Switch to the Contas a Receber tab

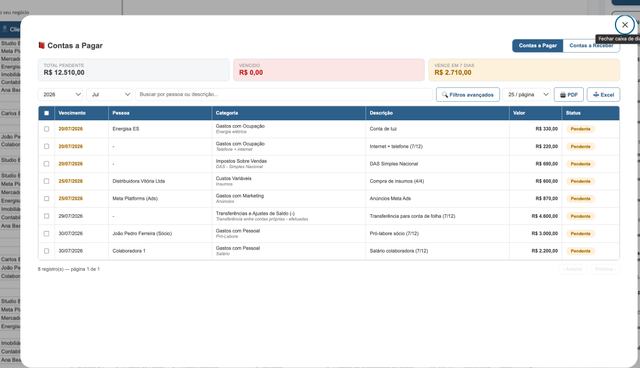[591, 46]
